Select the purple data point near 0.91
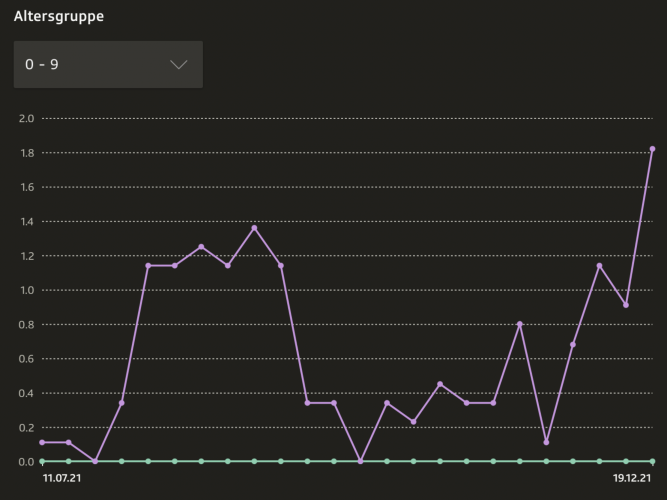This screenshot has width=667, height=500. [626, 305]
